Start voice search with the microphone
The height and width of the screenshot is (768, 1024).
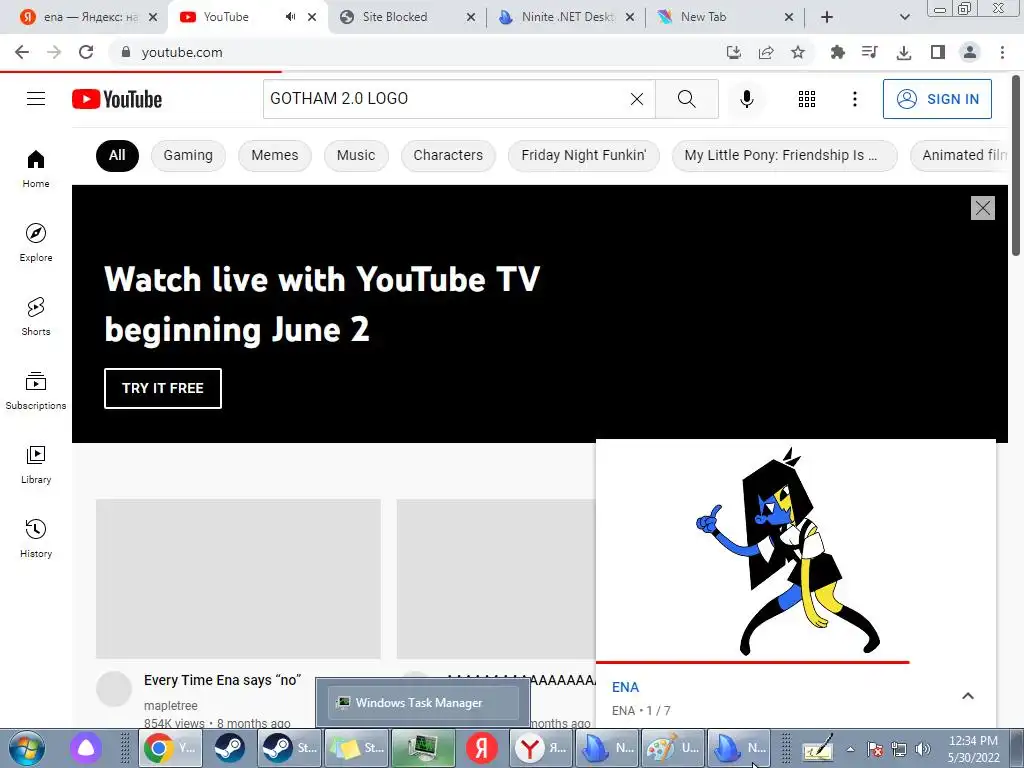point(746,99)
